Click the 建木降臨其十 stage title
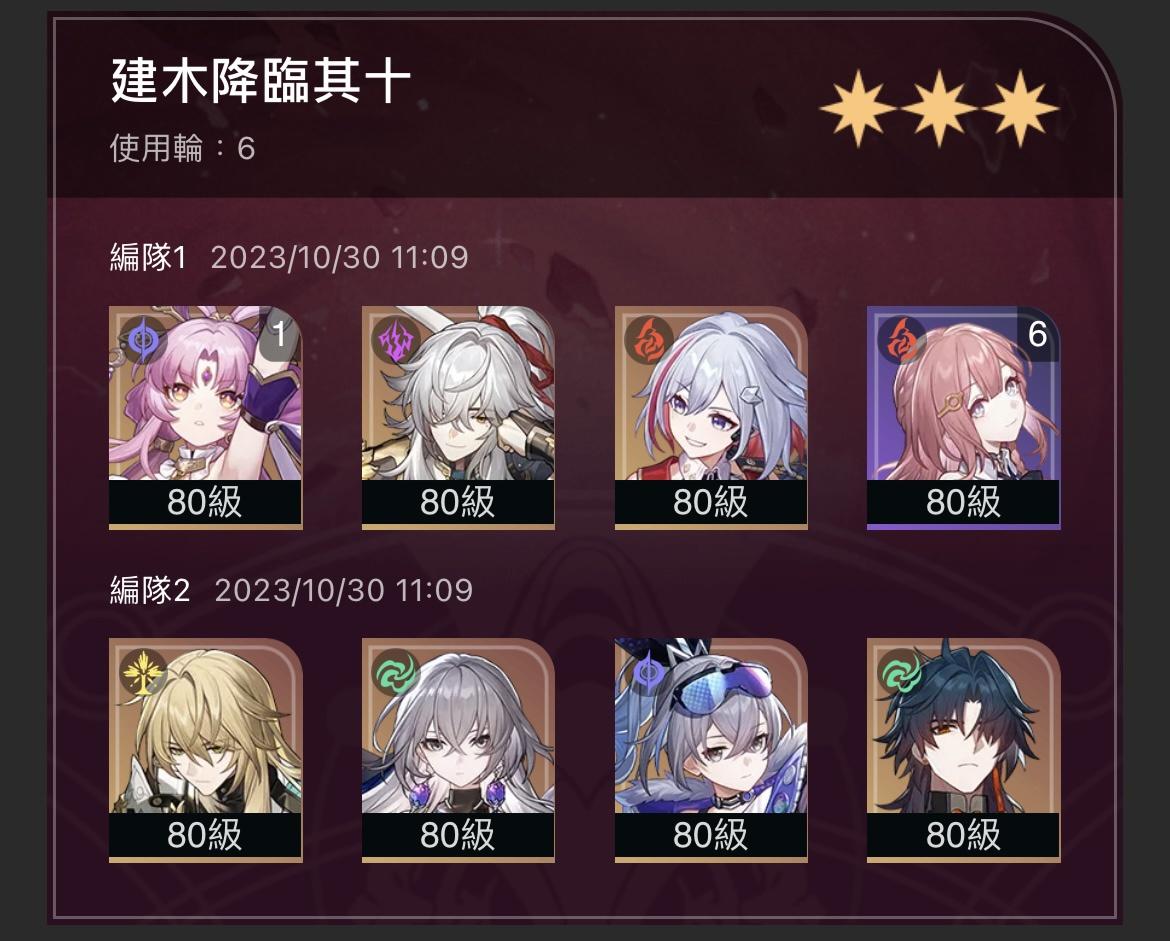This screenshot has height=941, width=1170. point(261,81)
